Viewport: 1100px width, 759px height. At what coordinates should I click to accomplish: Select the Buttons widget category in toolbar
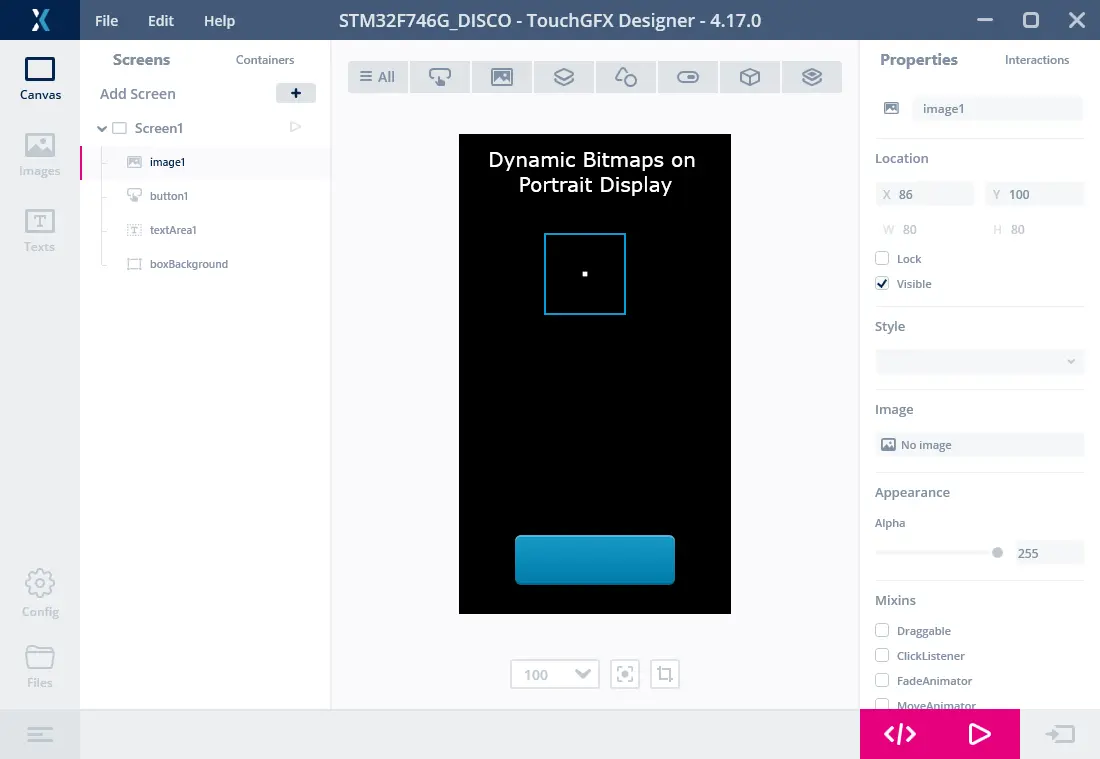coord(440,77)
